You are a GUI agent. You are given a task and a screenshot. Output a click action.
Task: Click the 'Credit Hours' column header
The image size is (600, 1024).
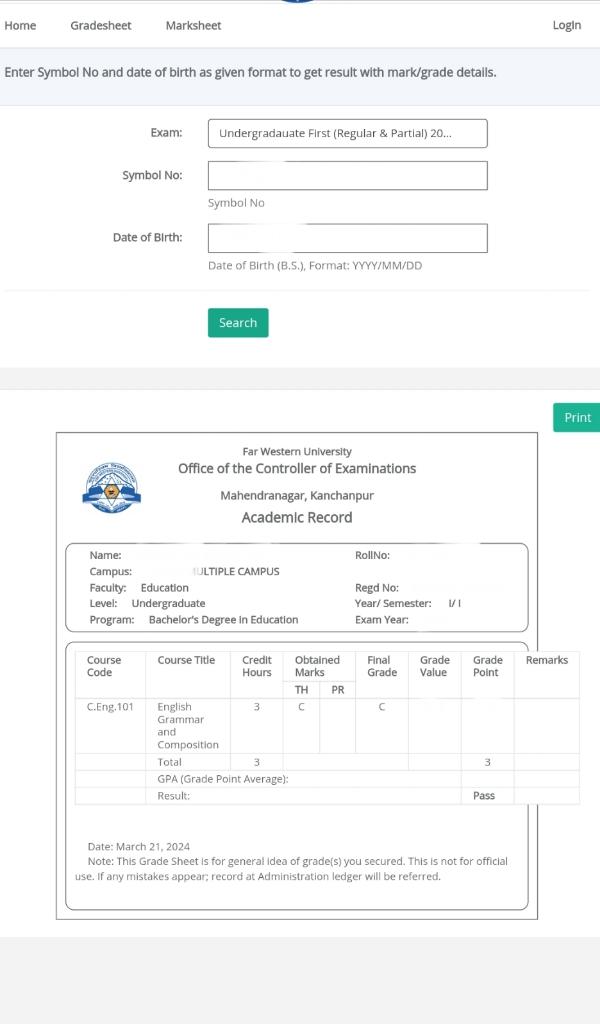coord(257,666)
